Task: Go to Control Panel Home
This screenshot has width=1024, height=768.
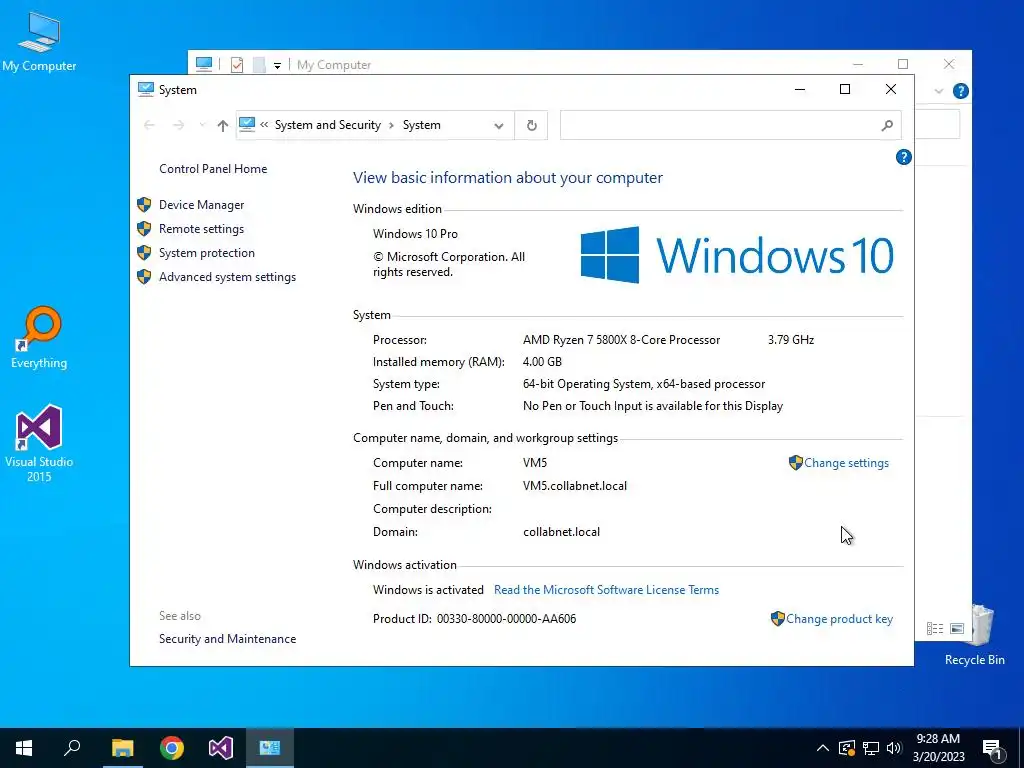Action: pyautogui.click(x=213, y=169)
